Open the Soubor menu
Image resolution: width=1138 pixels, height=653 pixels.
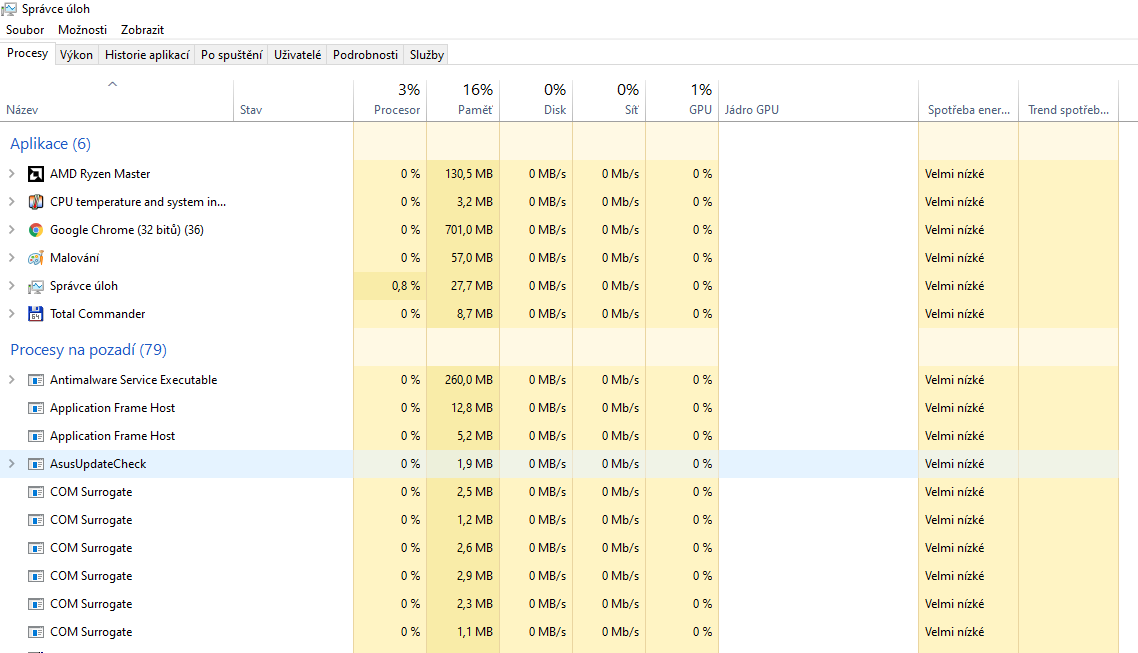click(x=25, y=30)
